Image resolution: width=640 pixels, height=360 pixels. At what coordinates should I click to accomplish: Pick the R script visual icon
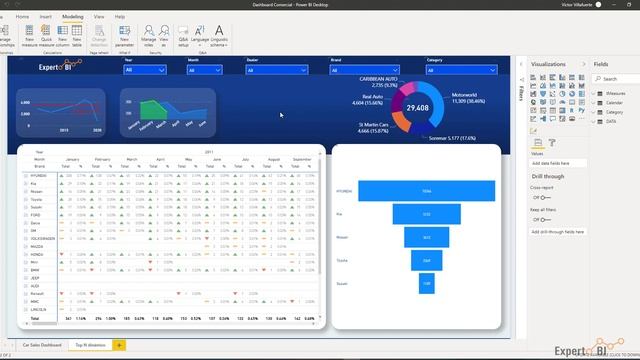572,110
